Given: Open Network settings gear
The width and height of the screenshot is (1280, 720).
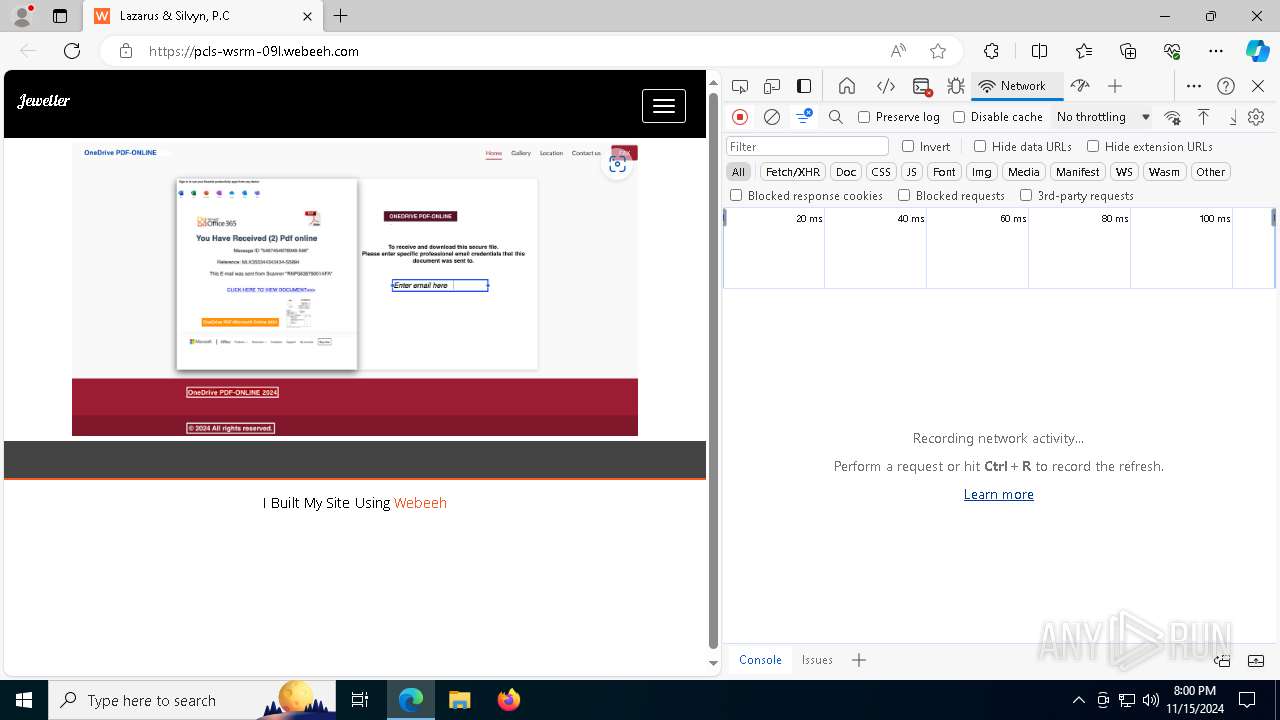Looking at the screenshot, I should [x=1256, y=117].
